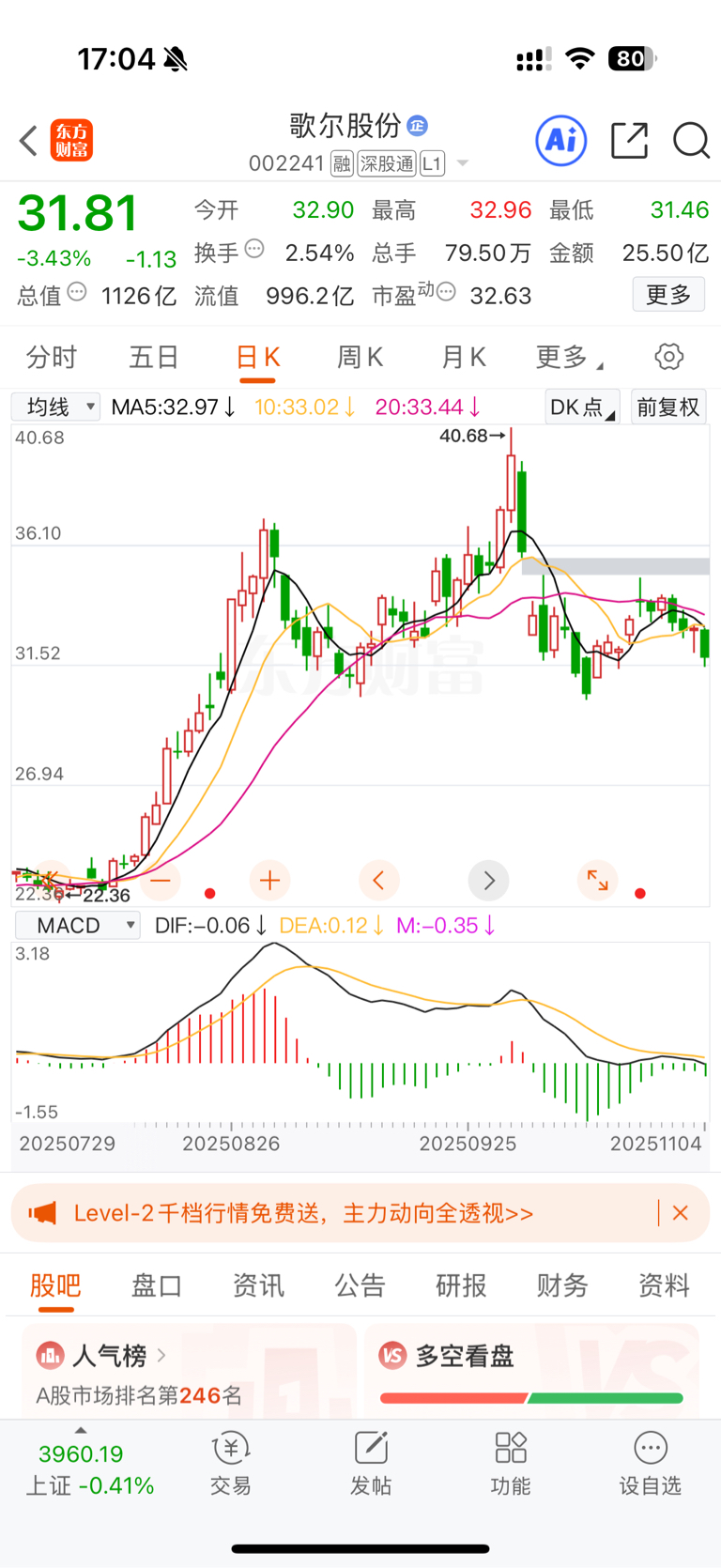
Task: Expand index ticker with up triangle
Action: coord(81,1430)
